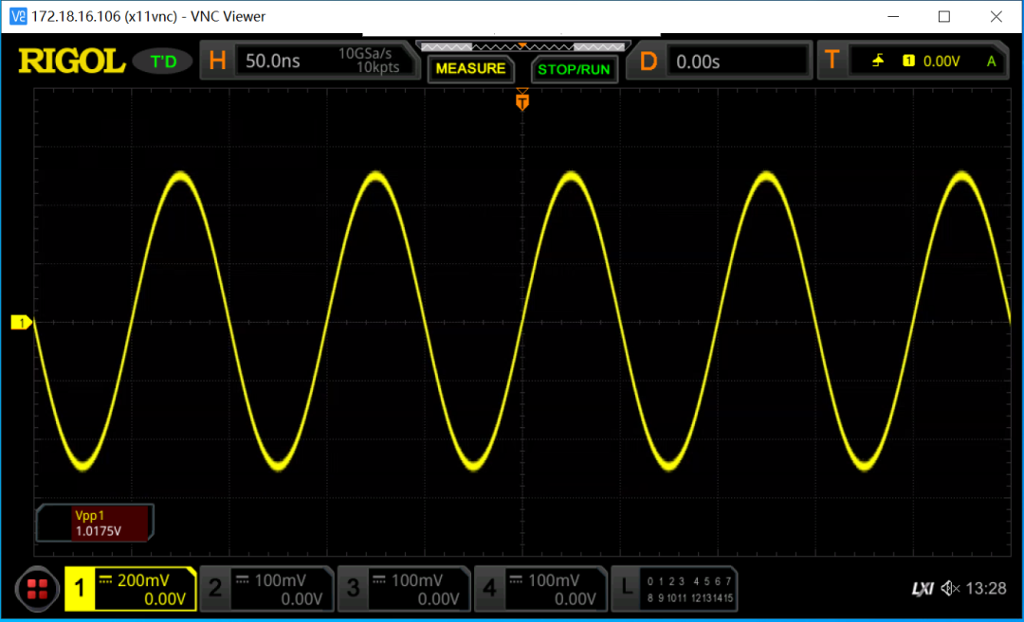Toggle channel 1 at 200mV
The height and width of the screenshot is (622, 1024).
tap(130, 589)
